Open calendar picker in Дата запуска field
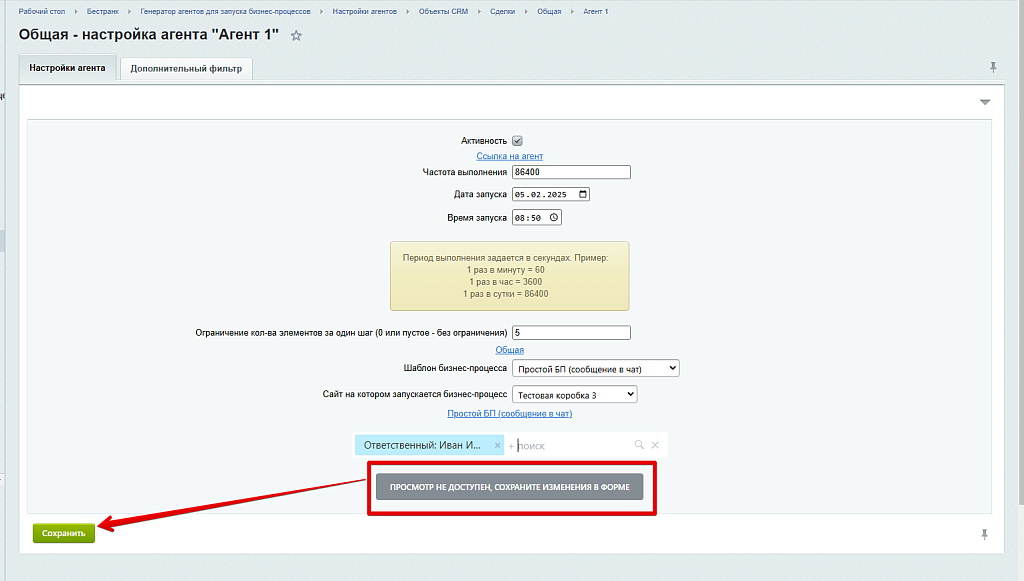This screenshot has height=581, width=1024. 583,194
